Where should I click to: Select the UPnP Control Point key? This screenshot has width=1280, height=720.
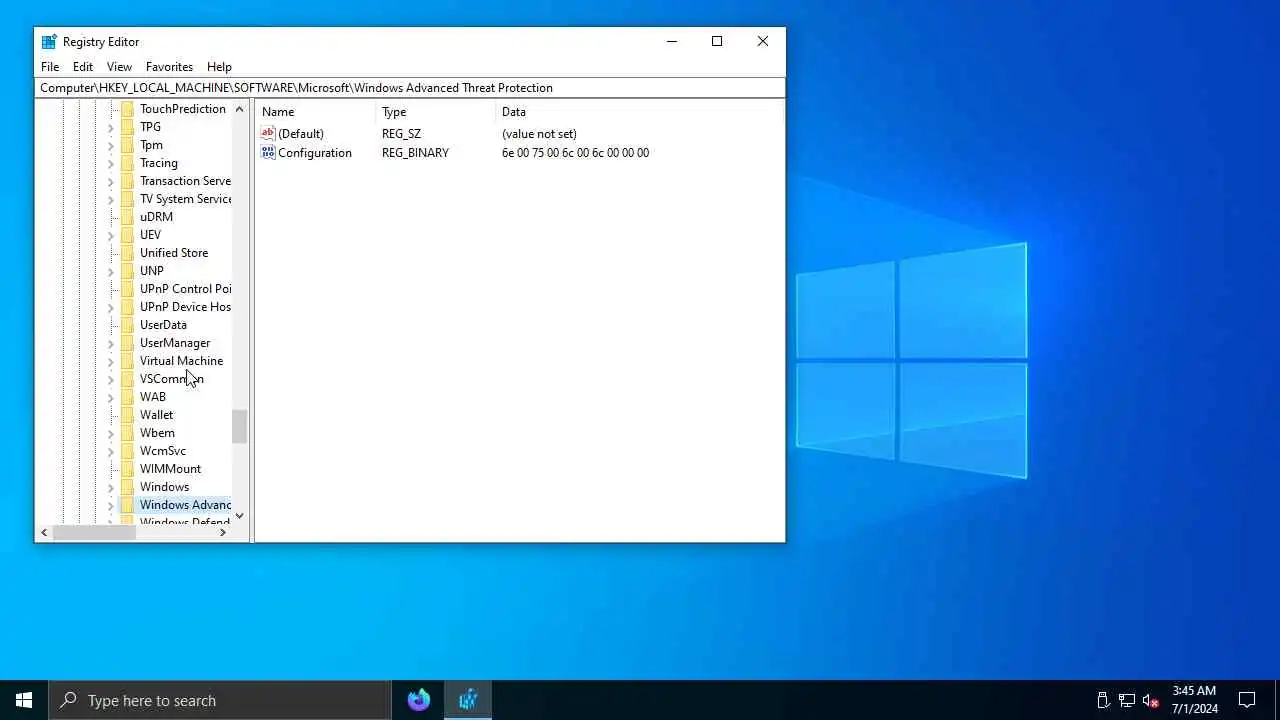pyautogui.click(x=185, y=289)
